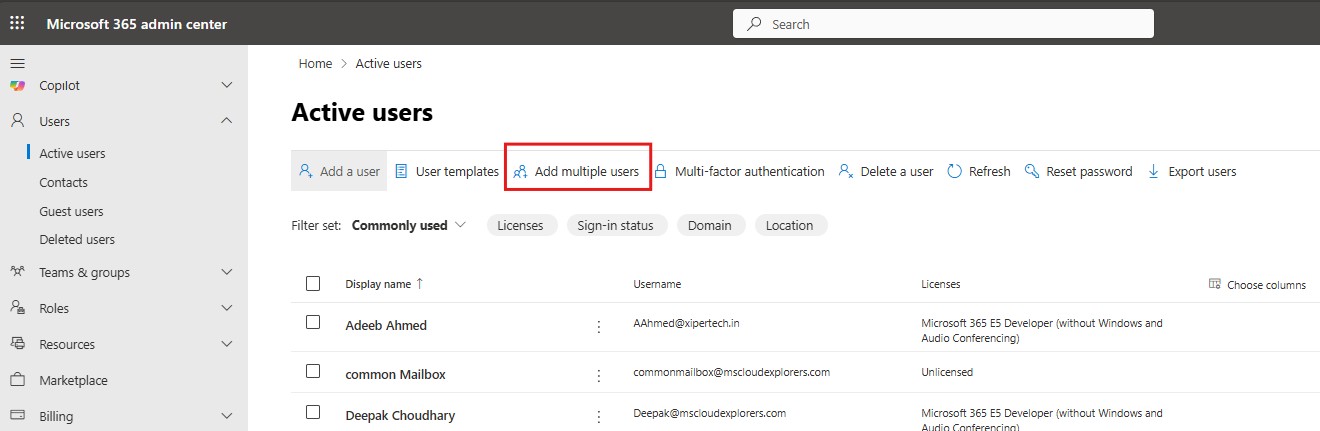Select Active users in sidebar
Screen dimensions: 1320x431
[x=72, y=153]
